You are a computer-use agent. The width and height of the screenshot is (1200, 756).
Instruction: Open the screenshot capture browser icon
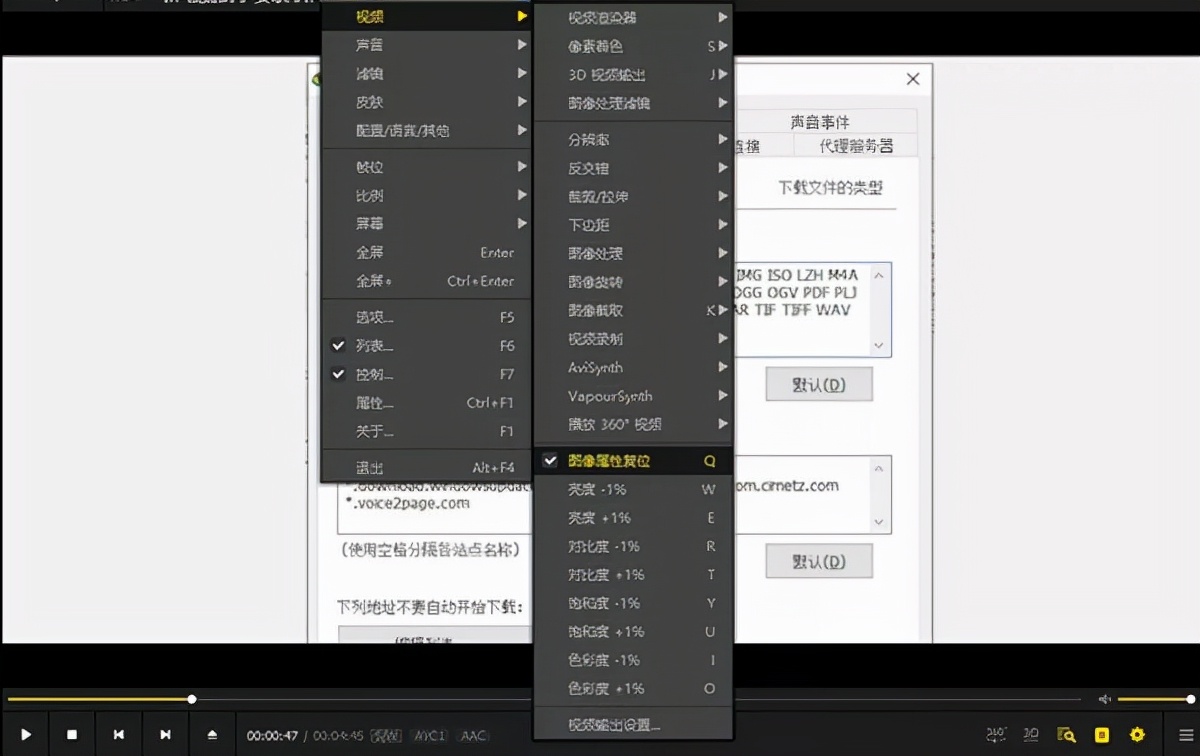(x=1067, y=735)
